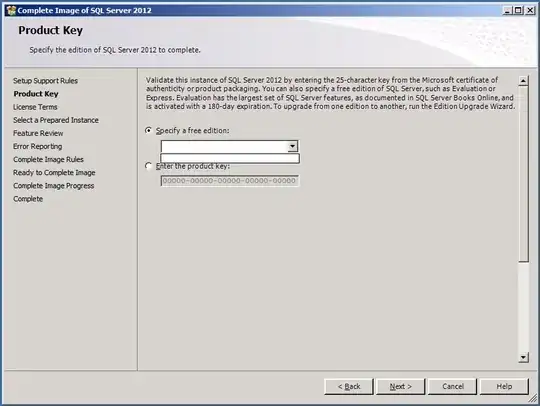Screen dimensions: 540x406
Task: Click the SQL Server setup title bar icon
Action: 11,11
